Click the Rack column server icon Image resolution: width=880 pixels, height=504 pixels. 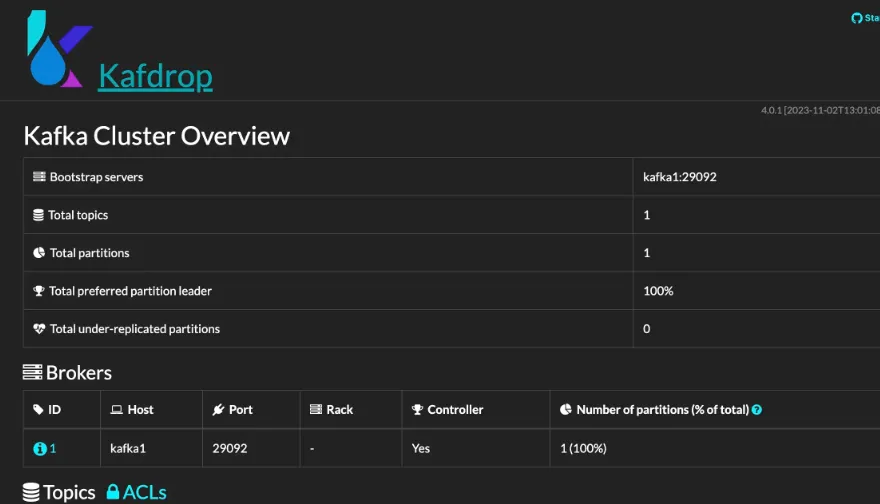pyautogui.click(x=316, y=409)
